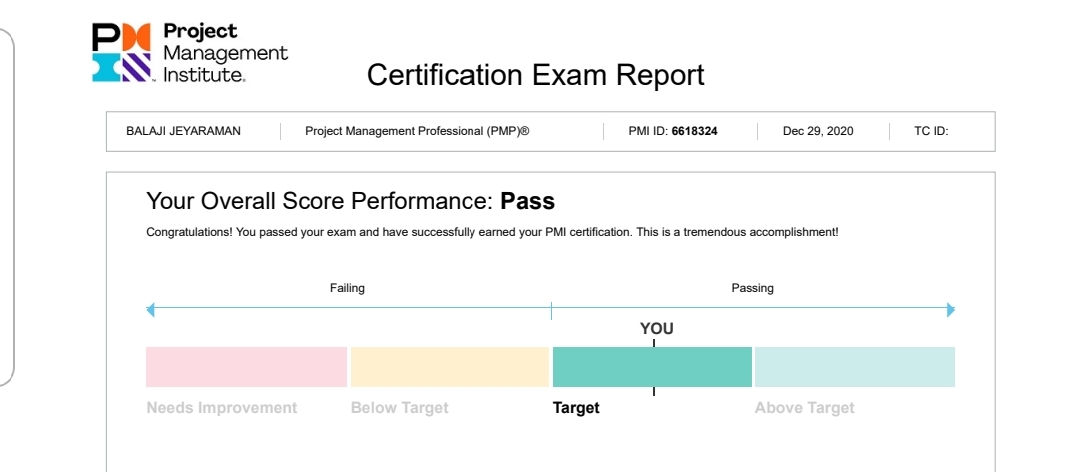
Task: Select the teal Target bar segment
Action: tap(652, 367)
